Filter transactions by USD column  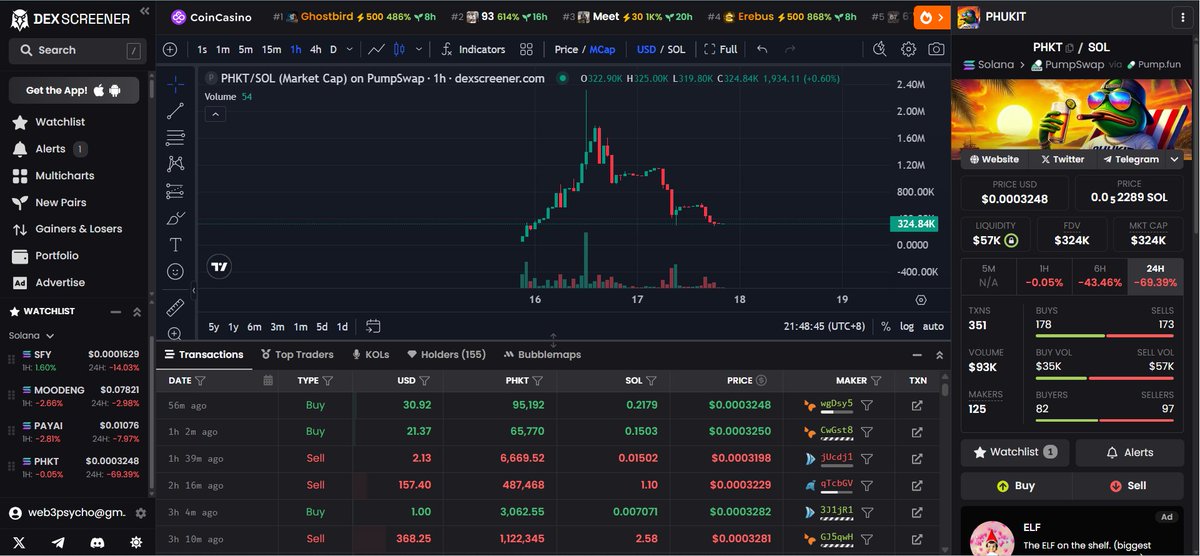[x=424, y=380]
